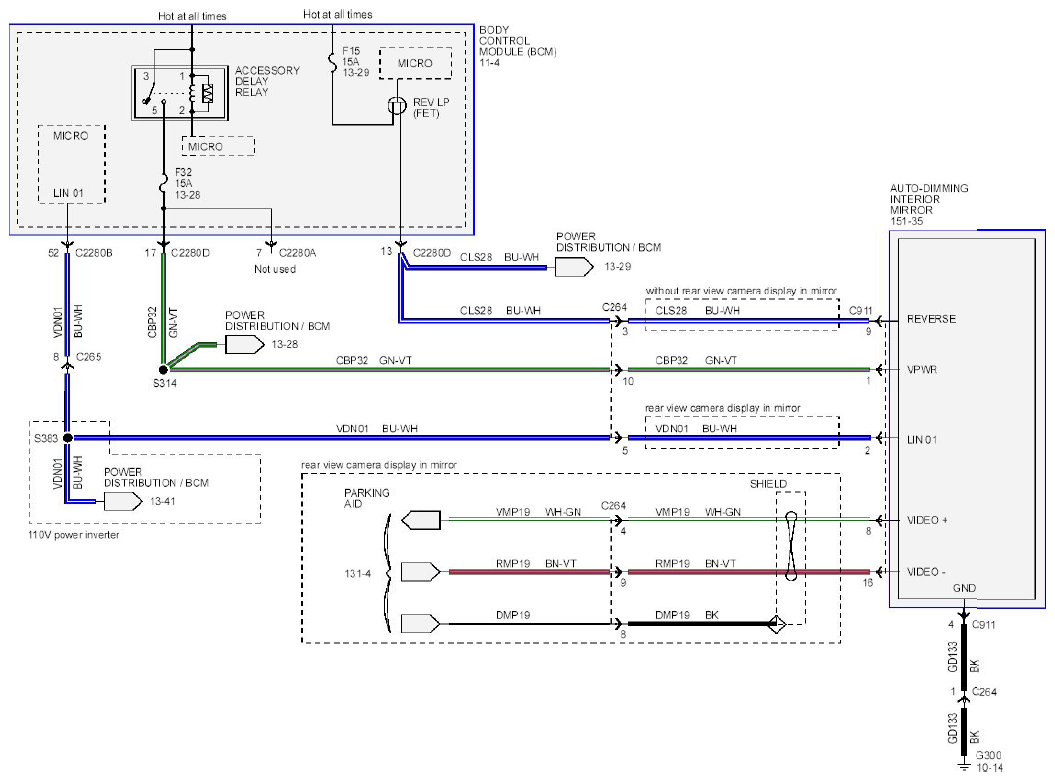
Task: Click the parking aid connector arrow on VMP19 wire
Action: click(421, 520)
